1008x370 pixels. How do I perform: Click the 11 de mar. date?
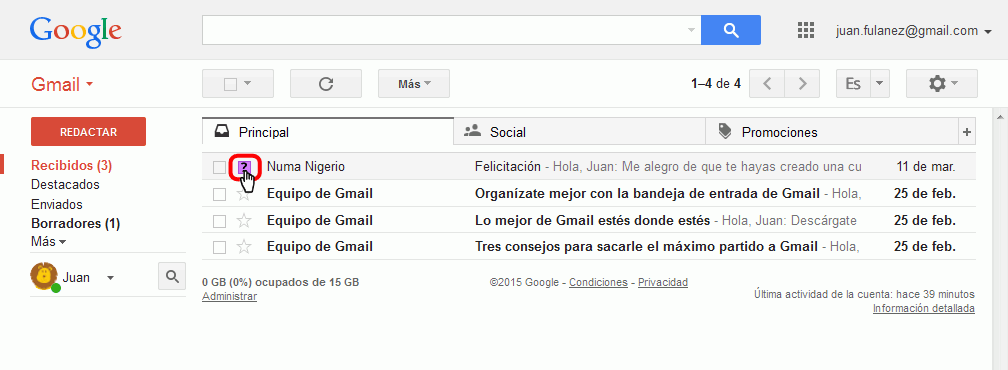(x=926, y=167)
